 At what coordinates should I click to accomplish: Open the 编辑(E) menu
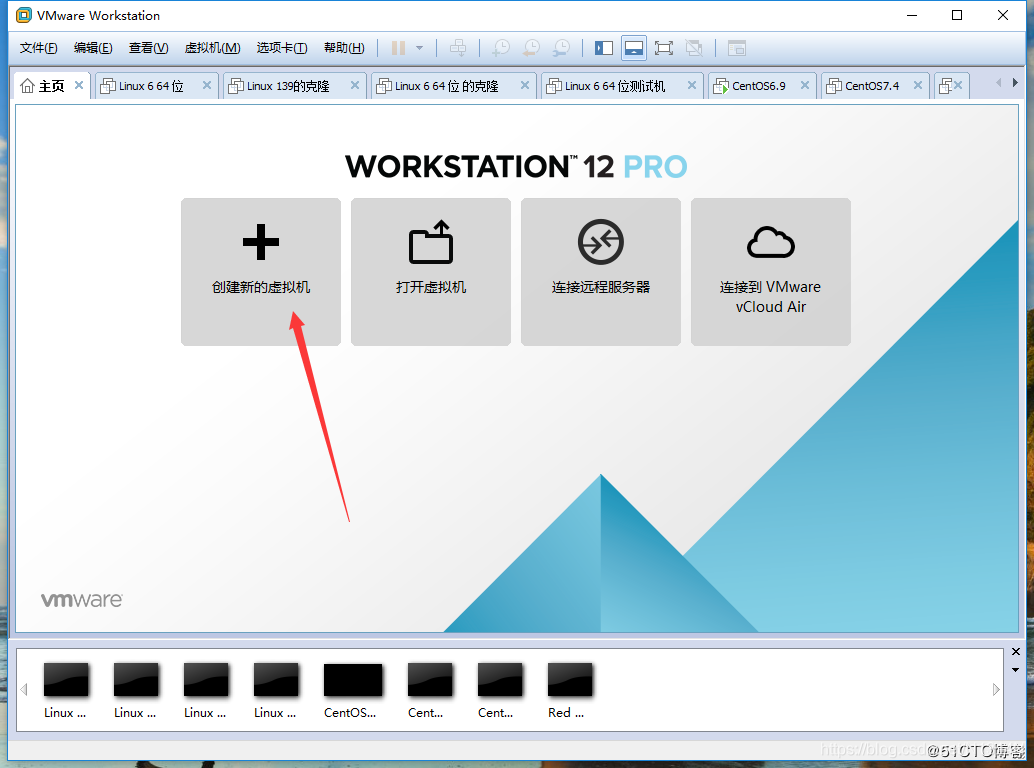93,47
